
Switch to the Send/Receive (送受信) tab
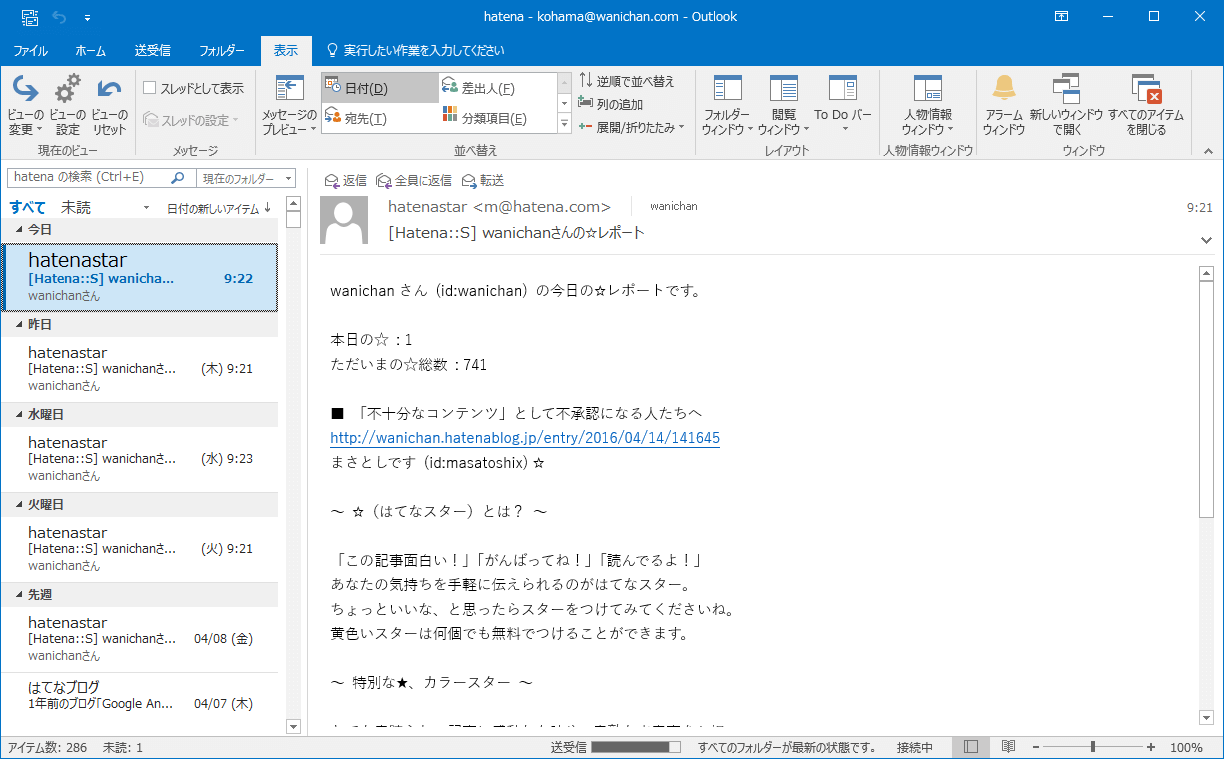click(x=152, y=50)
